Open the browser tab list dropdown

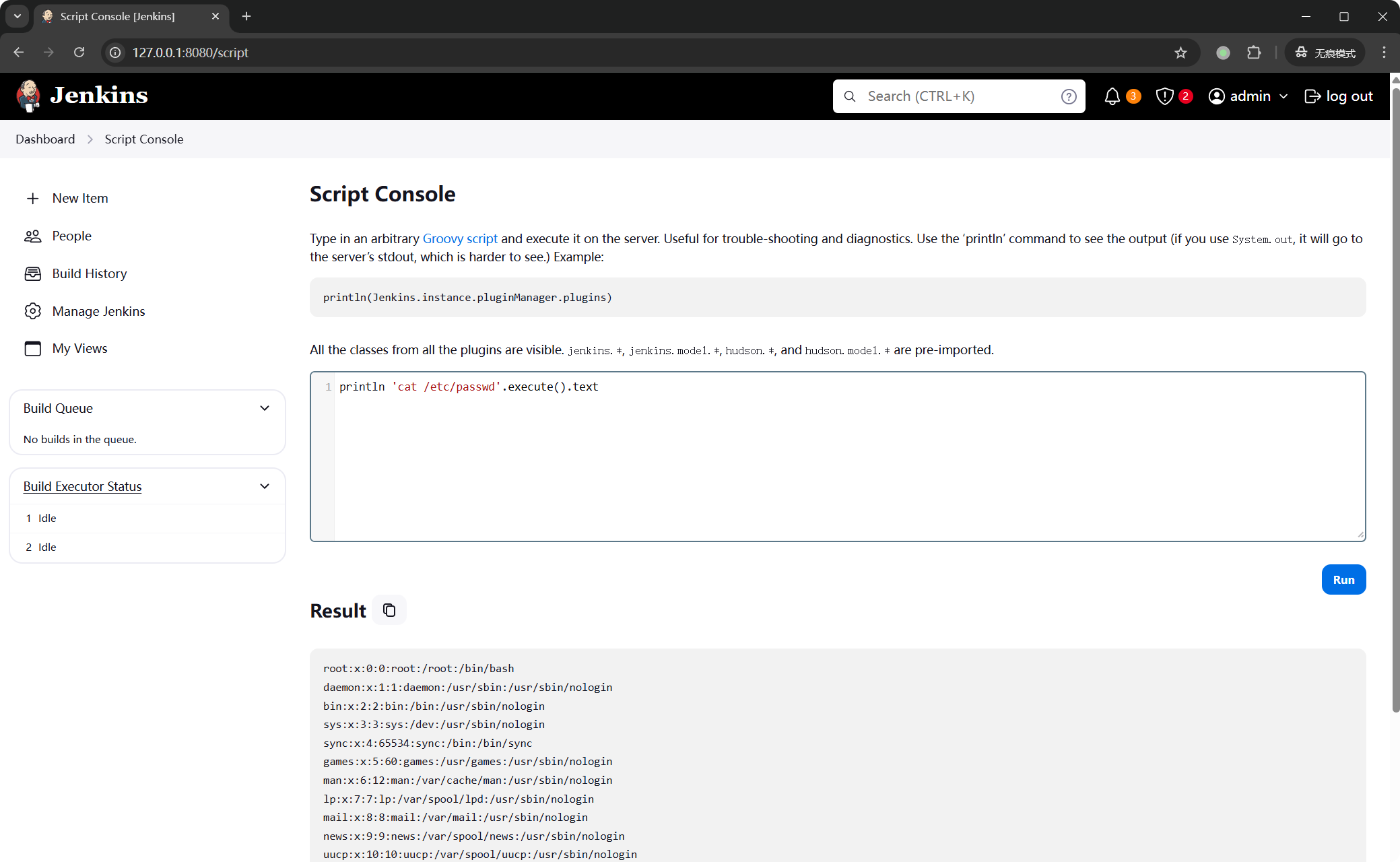coord(18,16)
